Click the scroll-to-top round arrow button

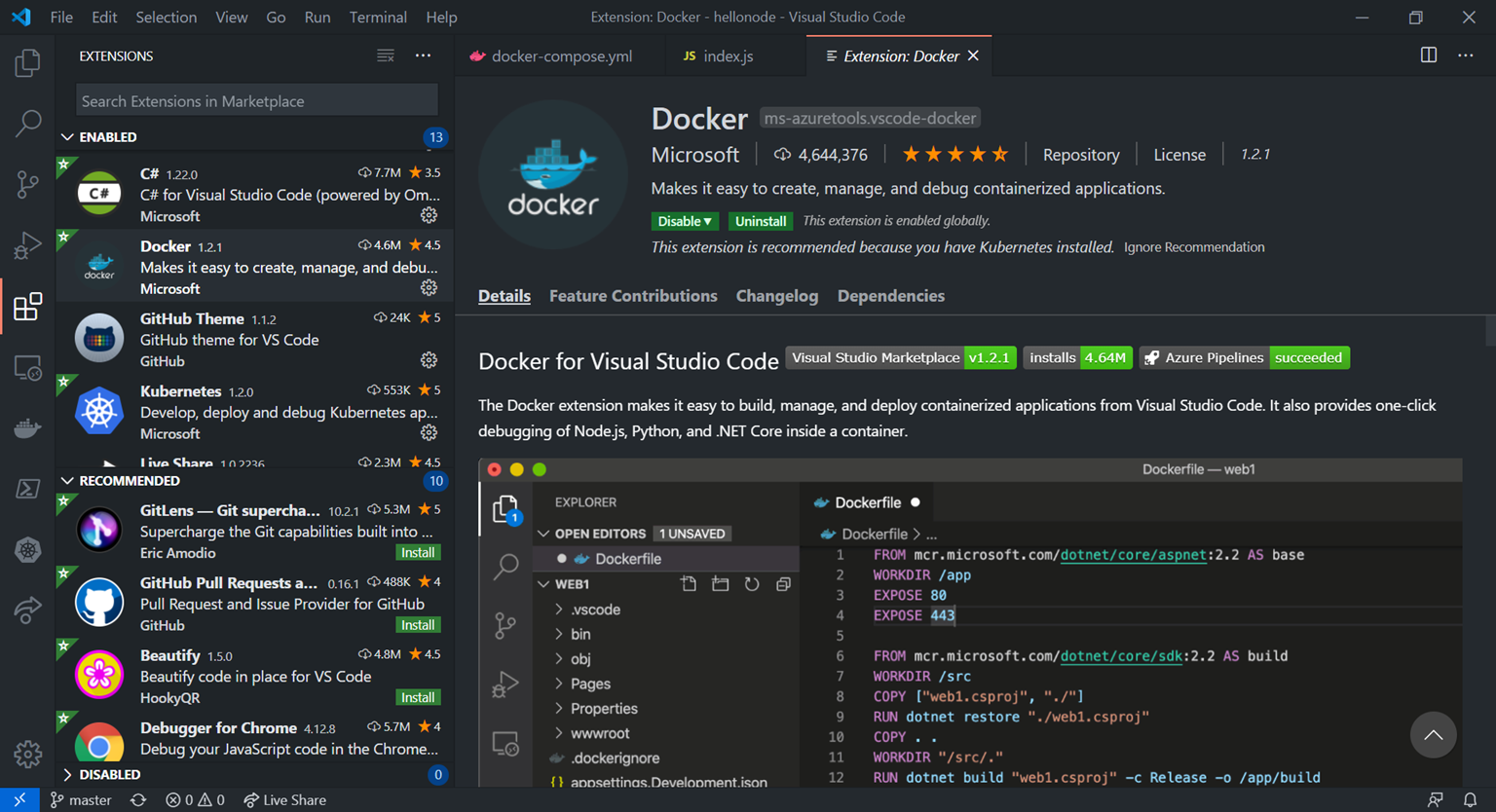(x=1433, y=735)
